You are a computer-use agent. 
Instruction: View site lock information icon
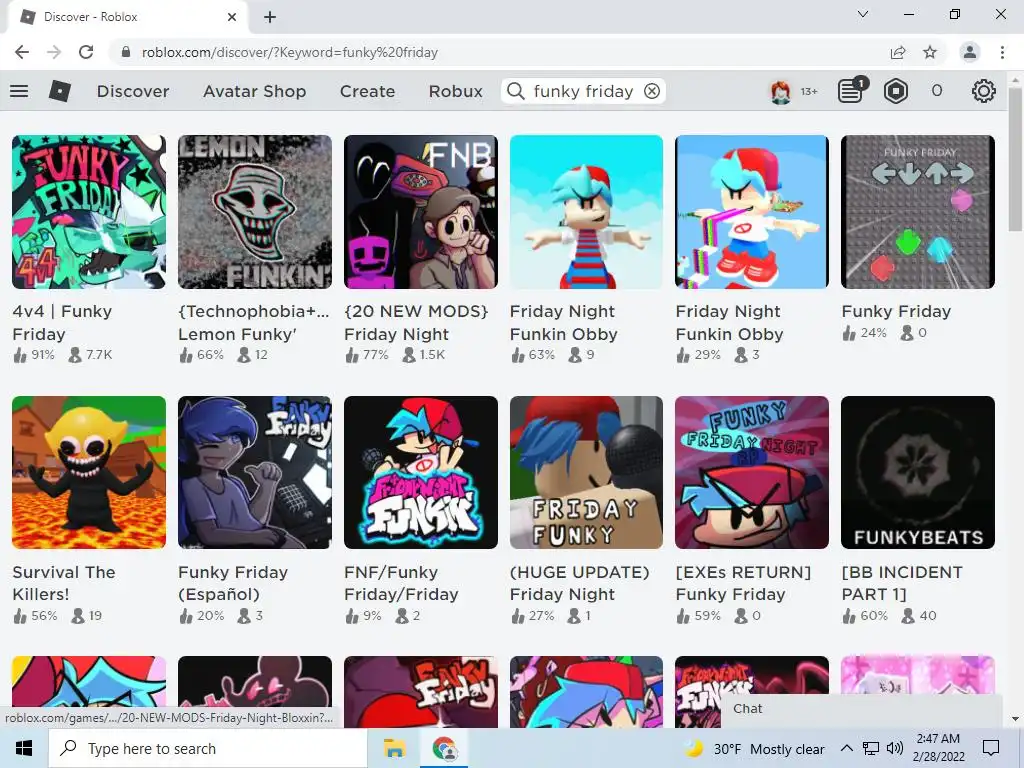click(x=126, y=52)
